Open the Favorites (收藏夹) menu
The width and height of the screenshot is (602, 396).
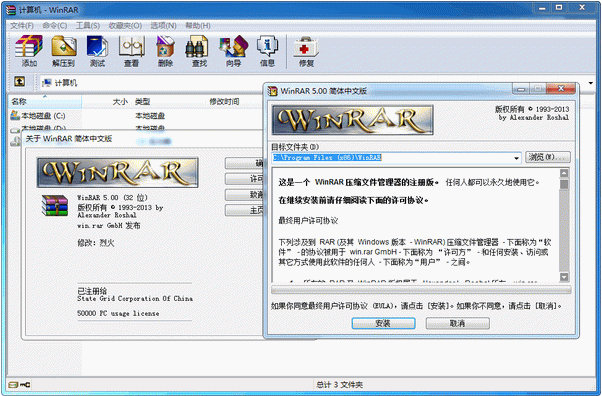(x=125, y=26)
